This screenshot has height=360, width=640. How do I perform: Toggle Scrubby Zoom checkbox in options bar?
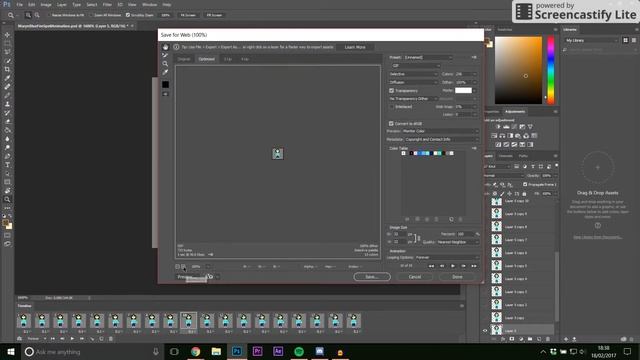128,15
